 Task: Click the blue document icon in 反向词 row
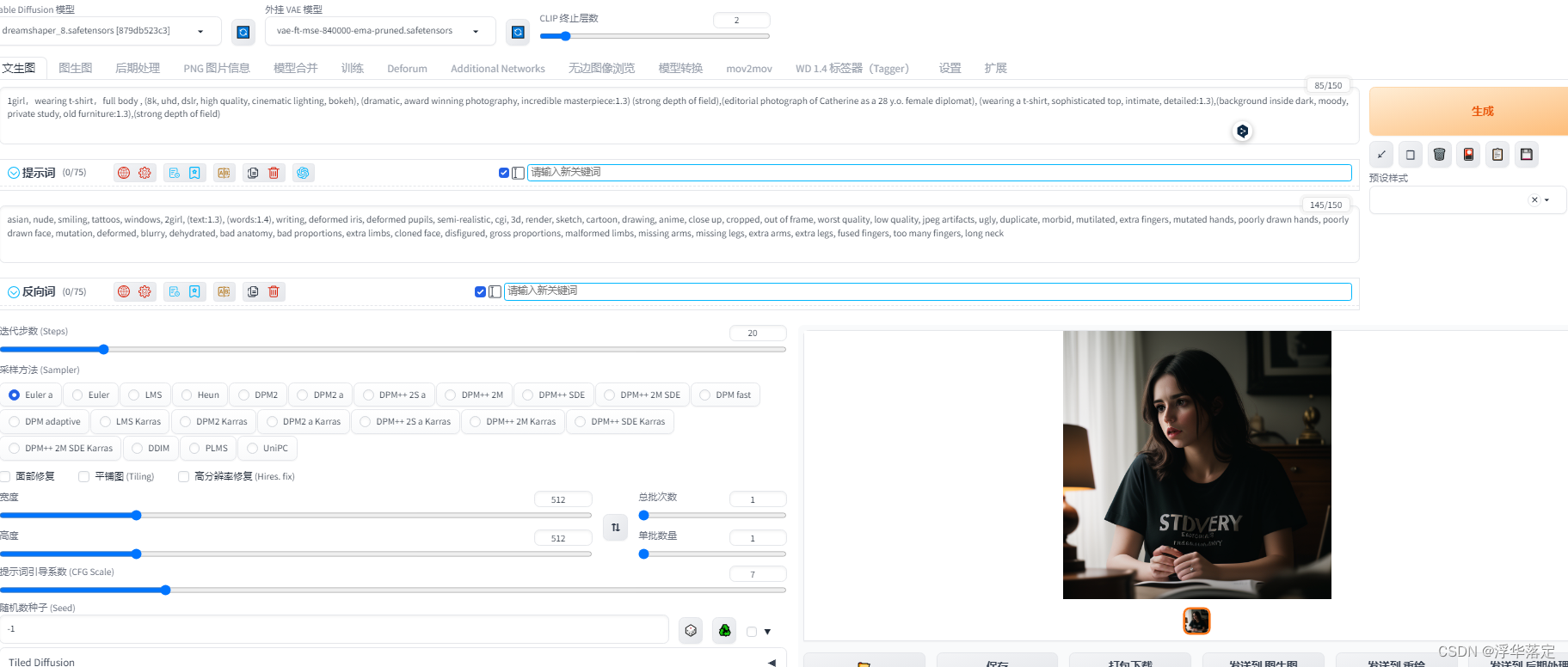point(175,291)
